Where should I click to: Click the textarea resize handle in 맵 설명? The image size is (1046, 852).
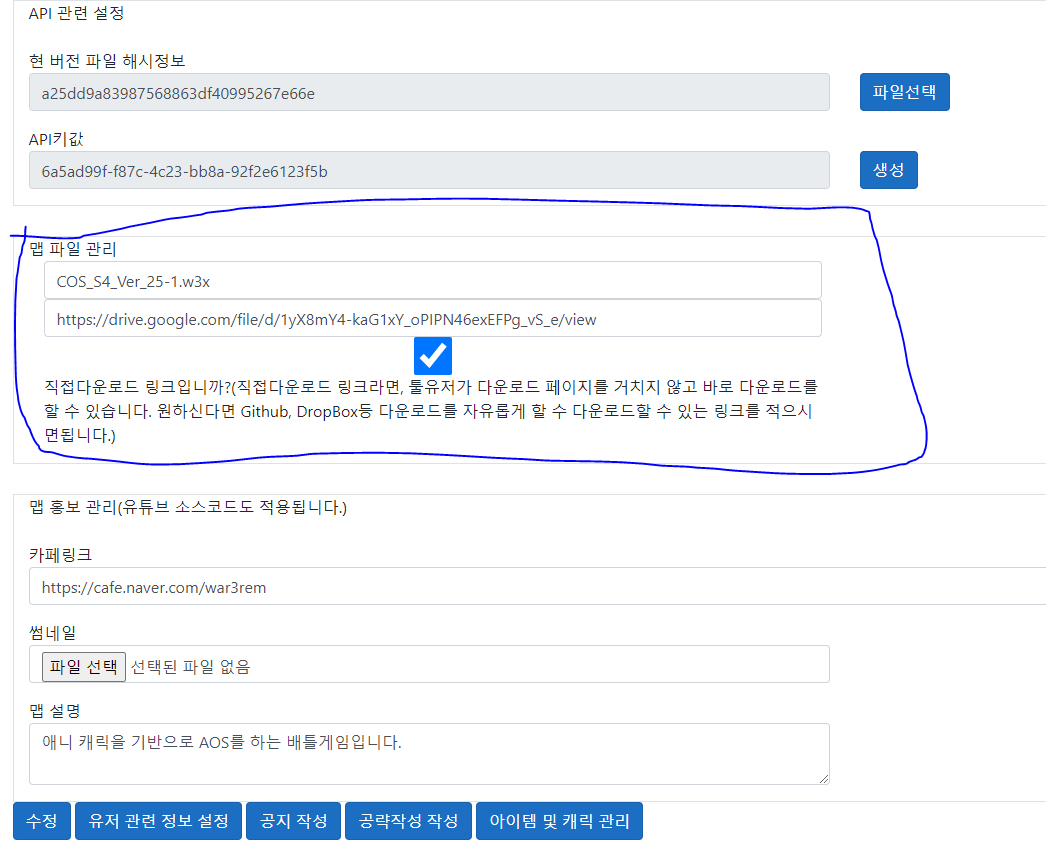(823, 778)
